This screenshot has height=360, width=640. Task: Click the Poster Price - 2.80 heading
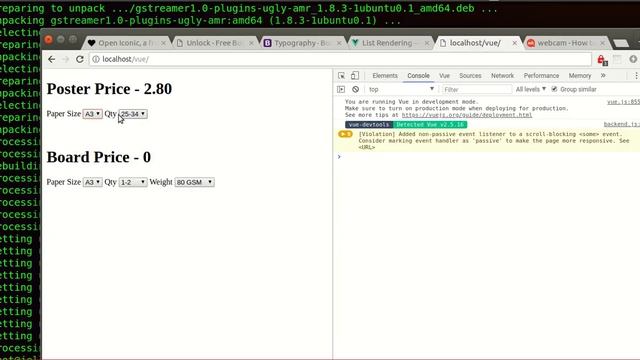[x=109, y=89]
